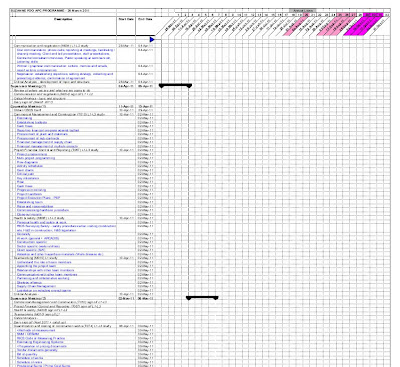This screenshot has width=400, height=367.
Task: Select the lower black summary bar
Action: point(202,298)
